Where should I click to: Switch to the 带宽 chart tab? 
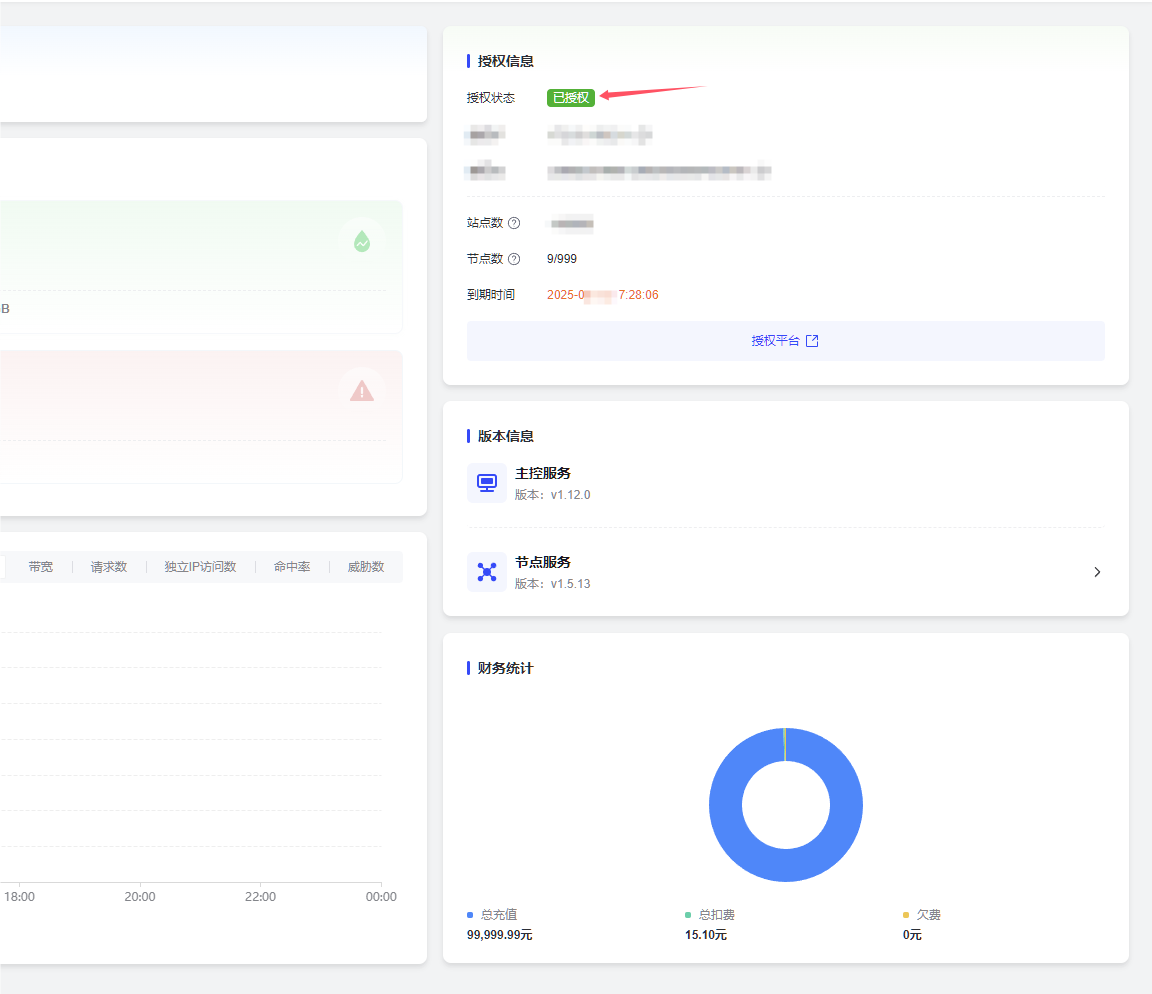tap(41, 567)
